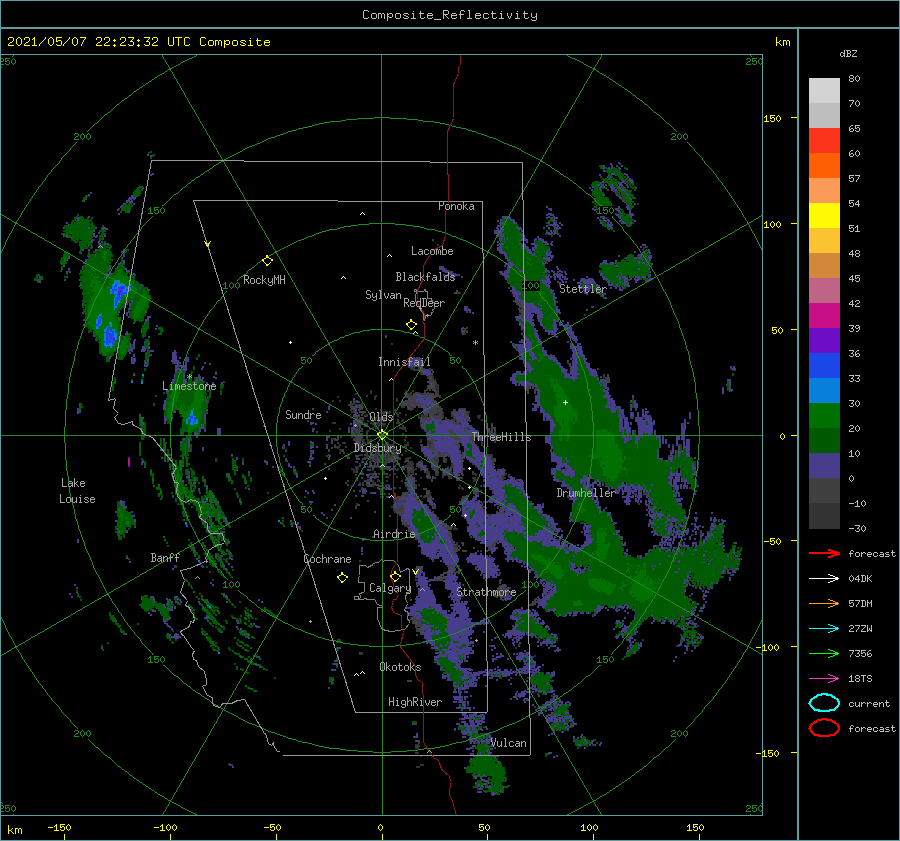
Task: Click the magenta 18TS arrow icon
Action: click(x=824, y=679)
